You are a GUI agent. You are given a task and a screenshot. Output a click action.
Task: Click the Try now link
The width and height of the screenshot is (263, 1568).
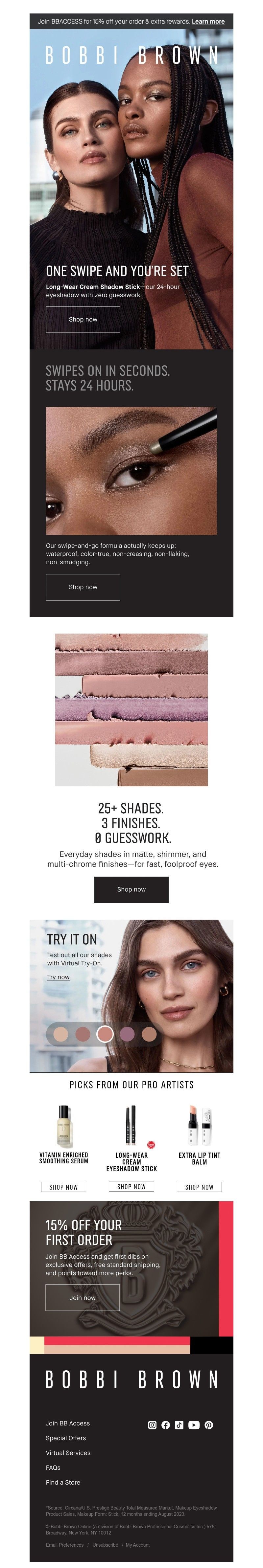tap(59, 977)
